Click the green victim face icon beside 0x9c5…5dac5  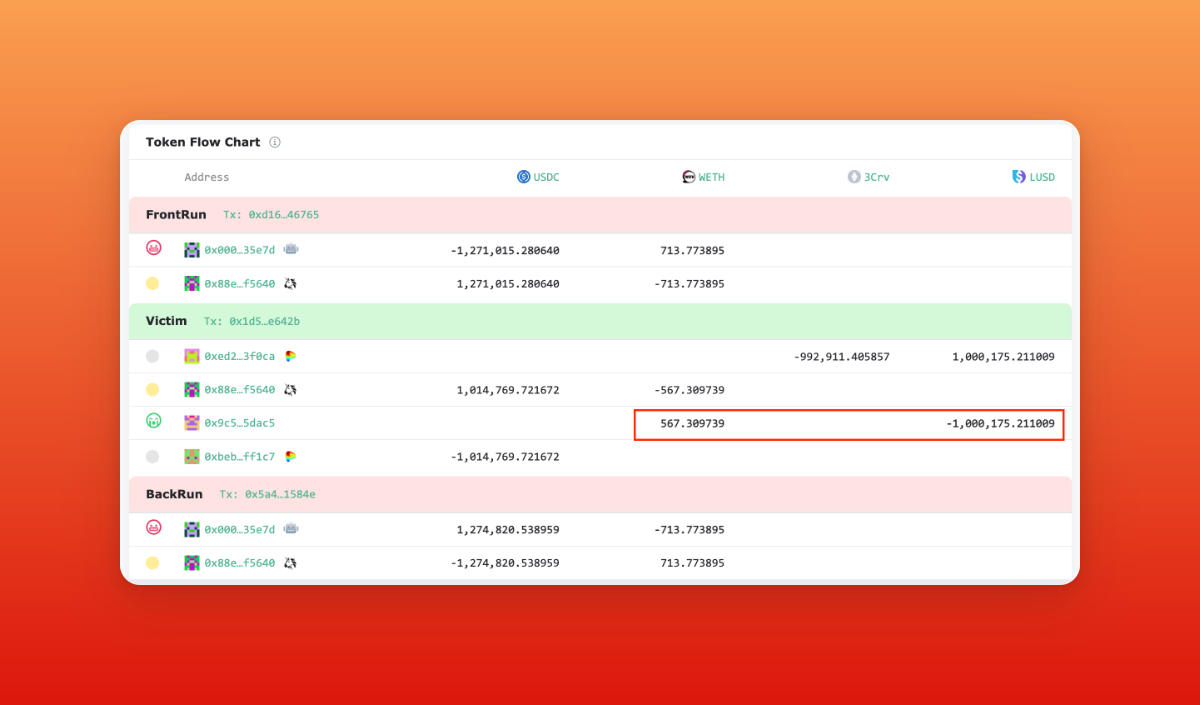tap(153, 422)
